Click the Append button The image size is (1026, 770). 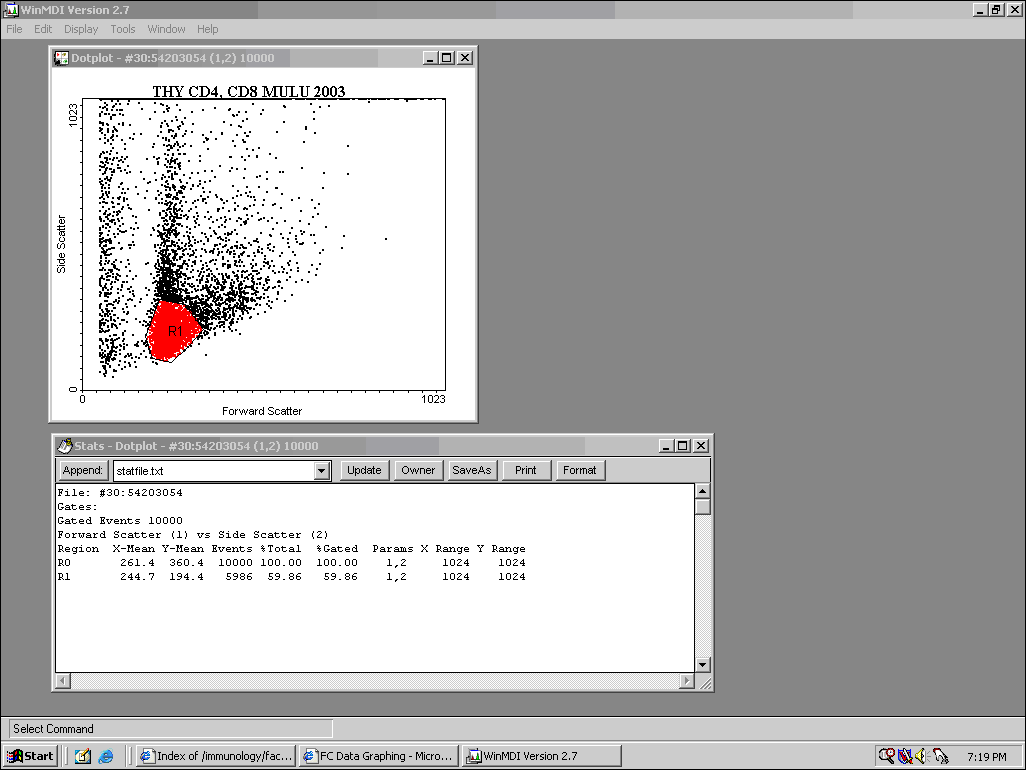82,470
